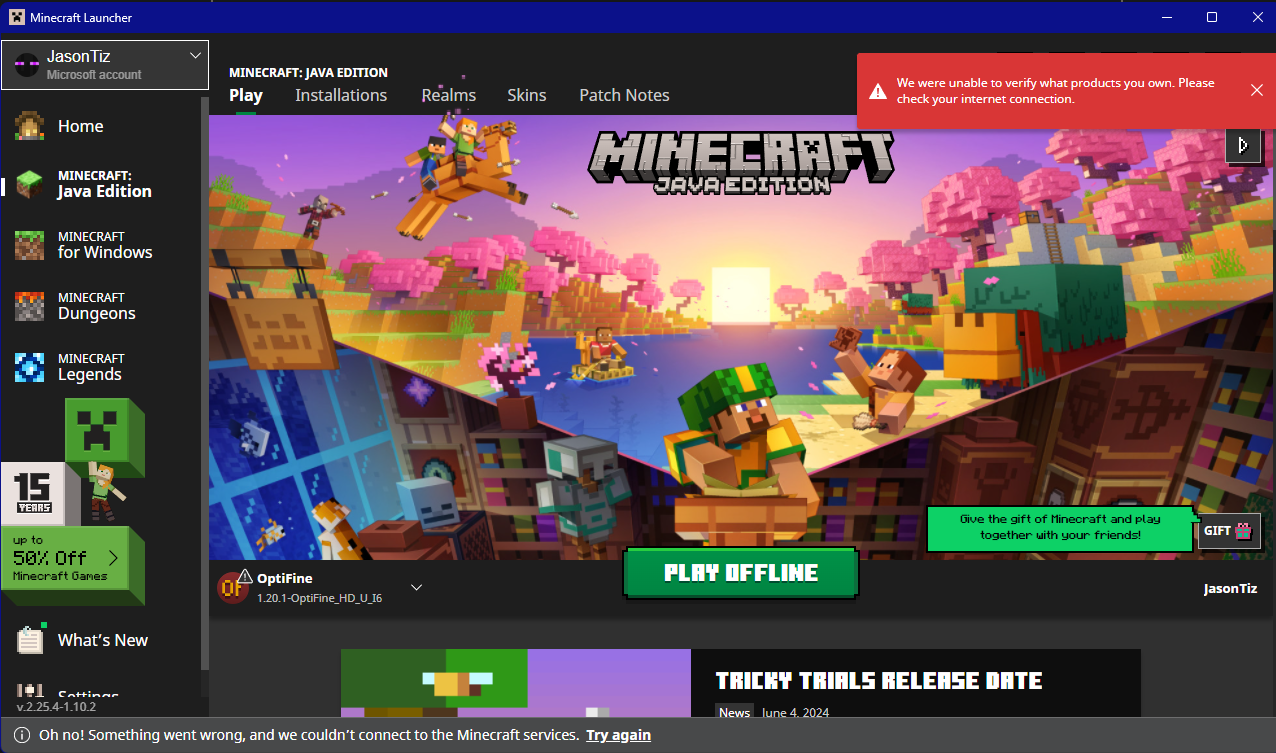Select the Java Edition grass block icon
The height and width of the screenshot is (753, 1276).
click(29, 184)
